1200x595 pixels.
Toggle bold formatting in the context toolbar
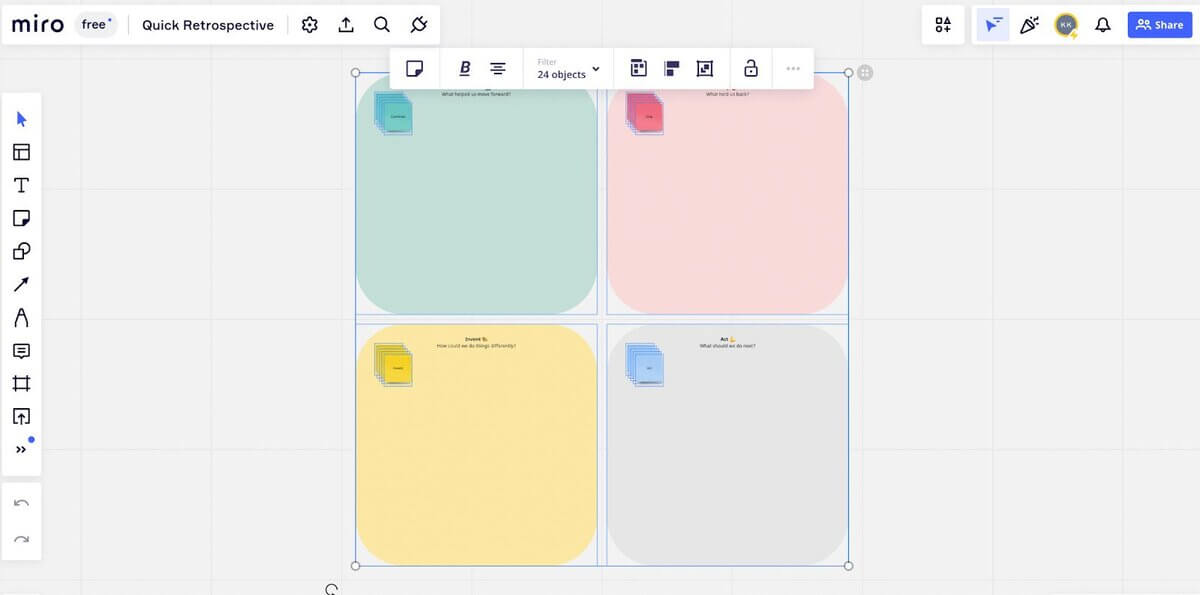coord(464,67)
